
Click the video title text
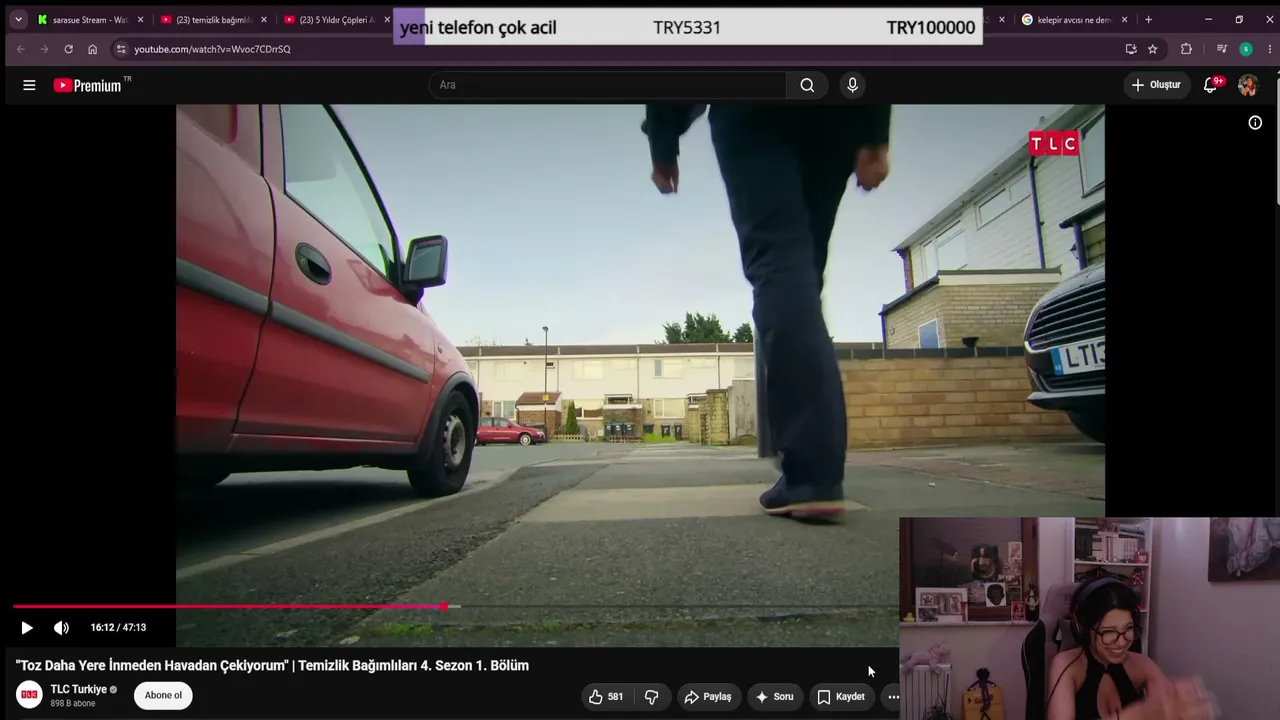(272, 666)
